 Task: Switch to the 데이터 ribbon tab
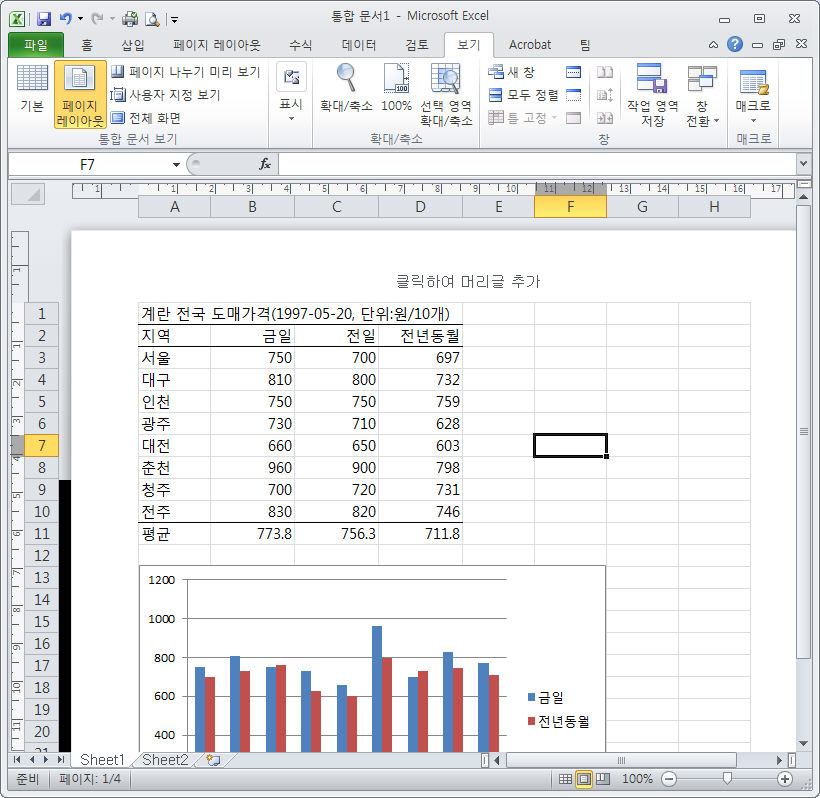(x=359, y=45)
